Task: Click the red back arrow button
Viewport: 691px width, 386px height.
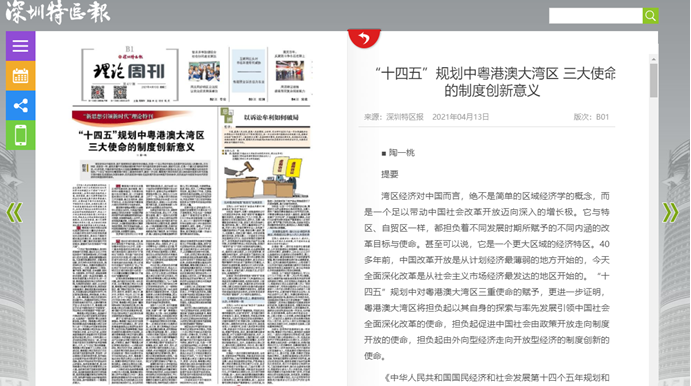Action: (364, 38)
